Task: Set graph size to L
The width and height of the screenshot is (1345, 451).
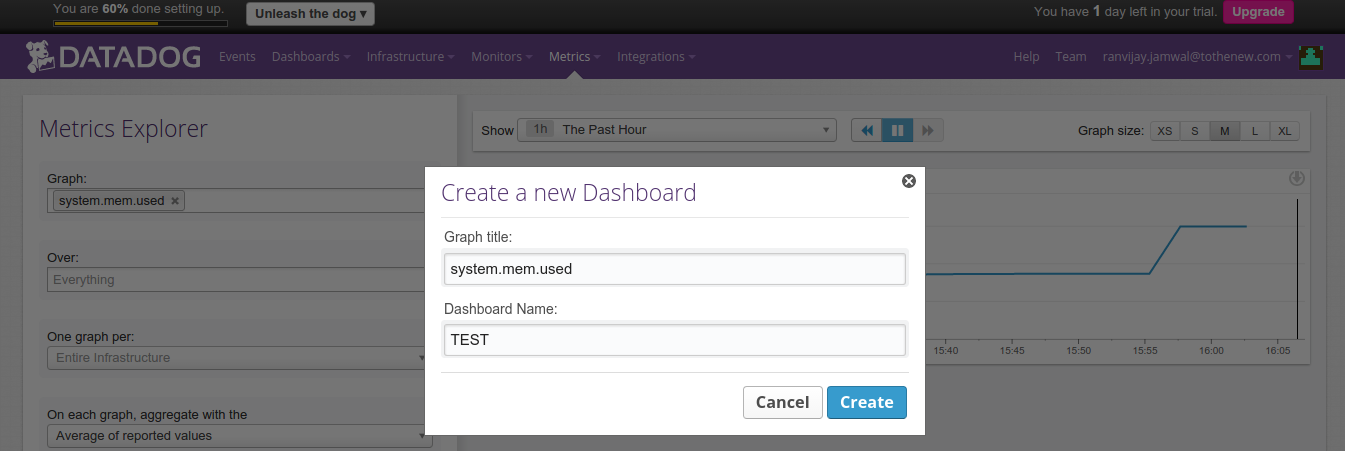Action: tap(1255, 131)
